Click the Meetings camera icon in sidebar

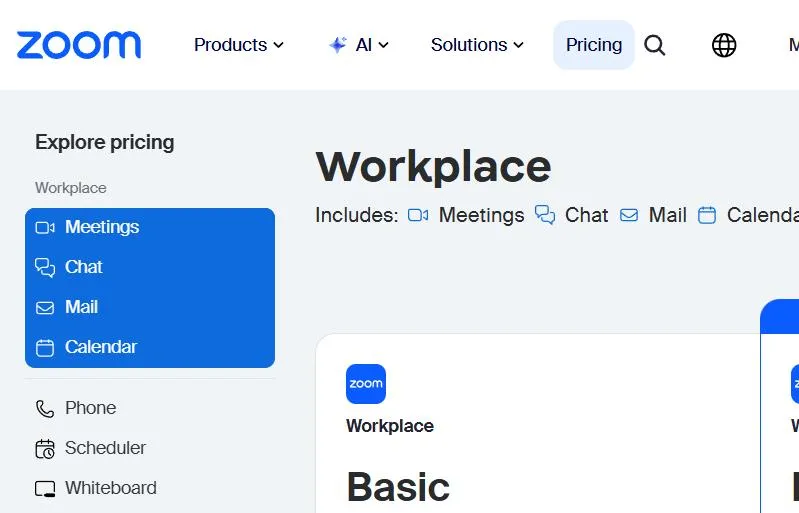[45, 227]
